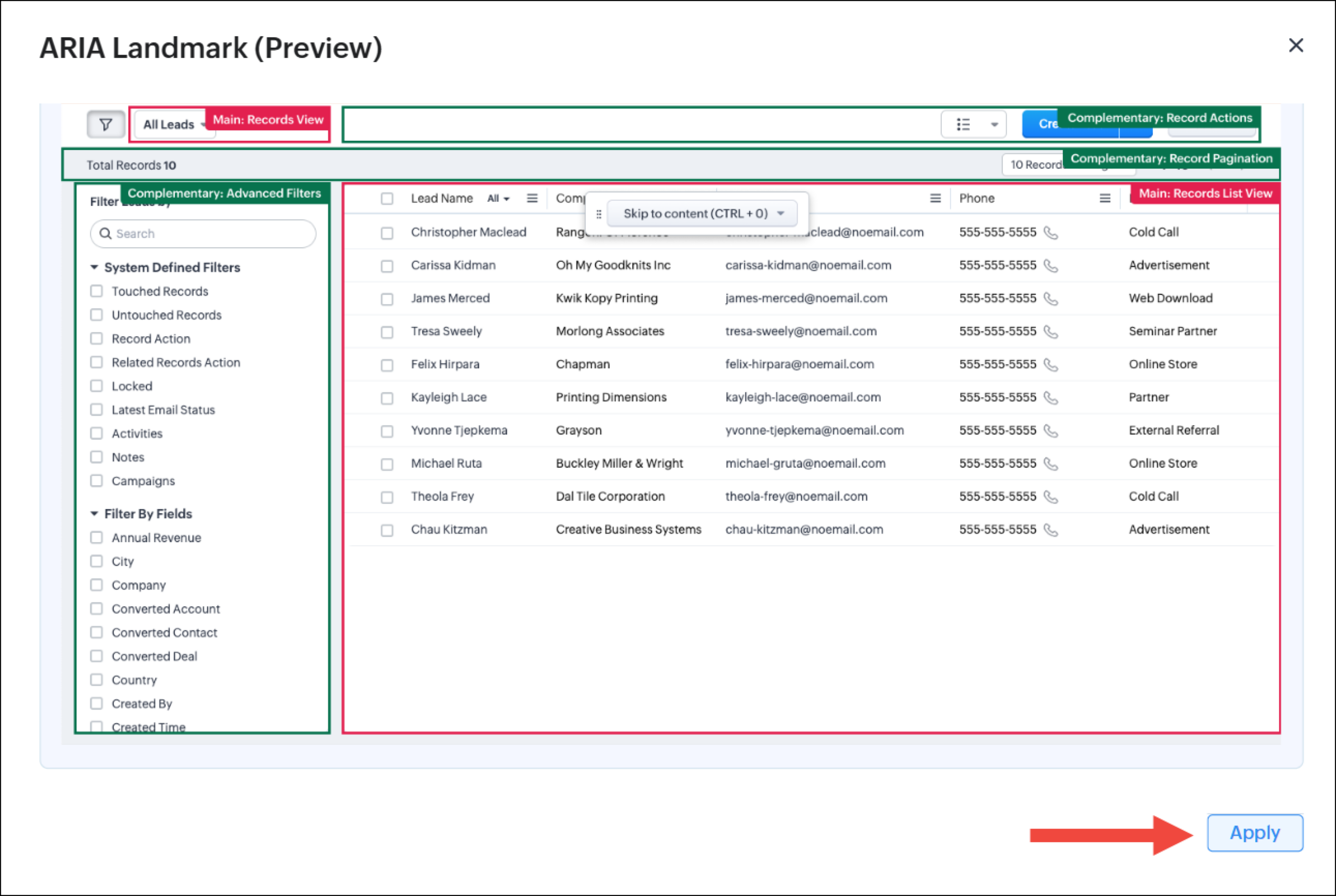Open Lead Name column menu icon
This screenshot has width=1336, height=896.
(531, 198)
